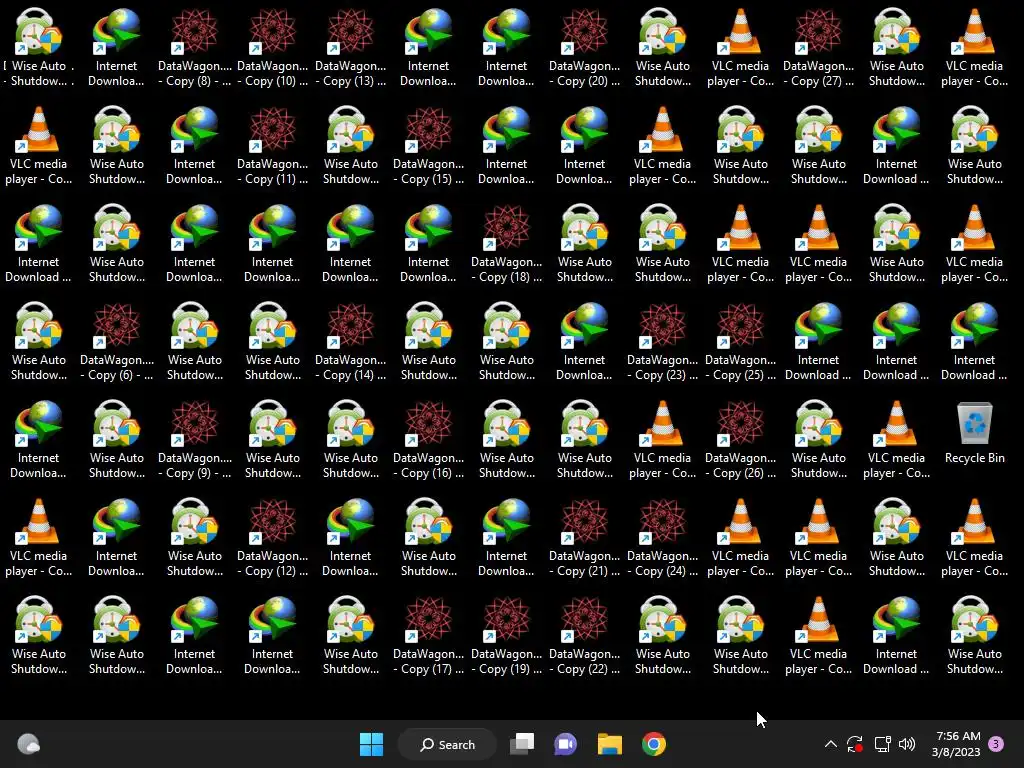Click the sync status tray icon
Viewport: 1024px width, 768px height.
[855, 744]
